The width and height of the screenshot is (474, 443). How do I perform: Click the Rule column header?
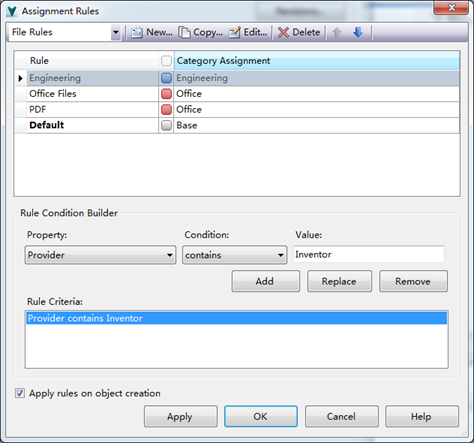92,61
